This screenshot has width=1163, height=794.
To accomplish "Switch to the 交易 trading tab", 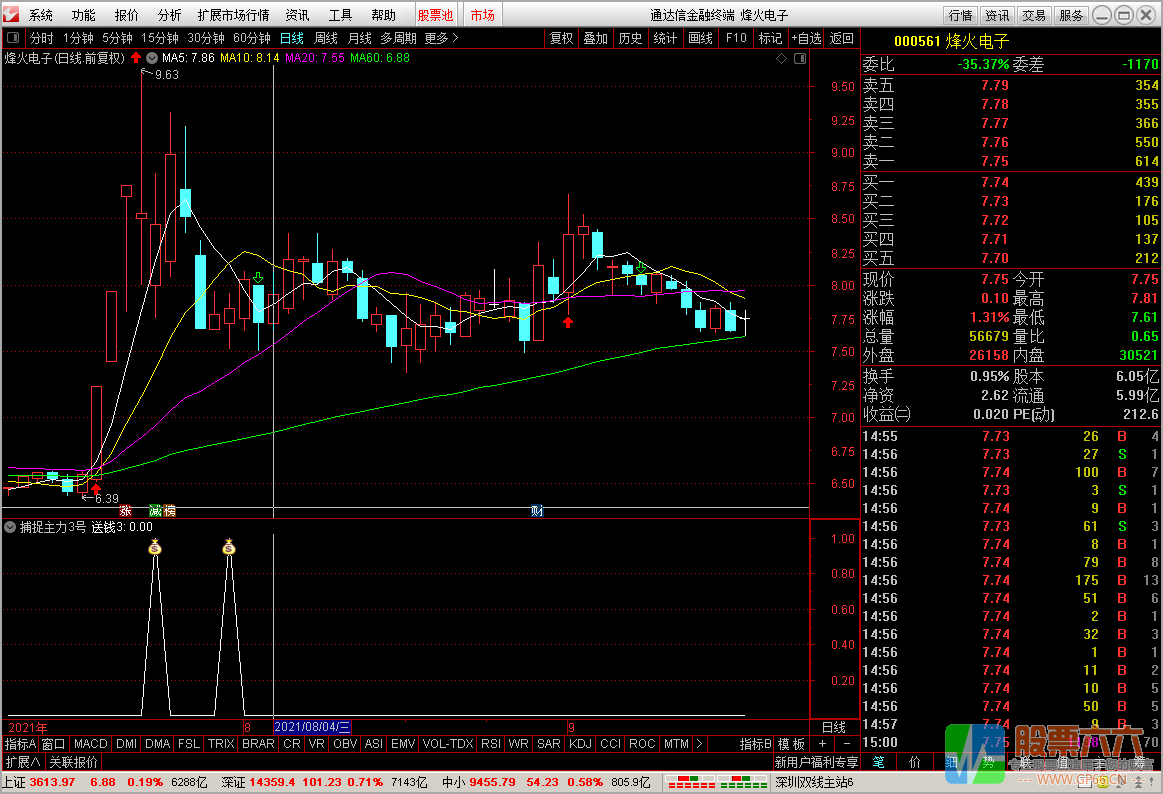I will 1033,15.
